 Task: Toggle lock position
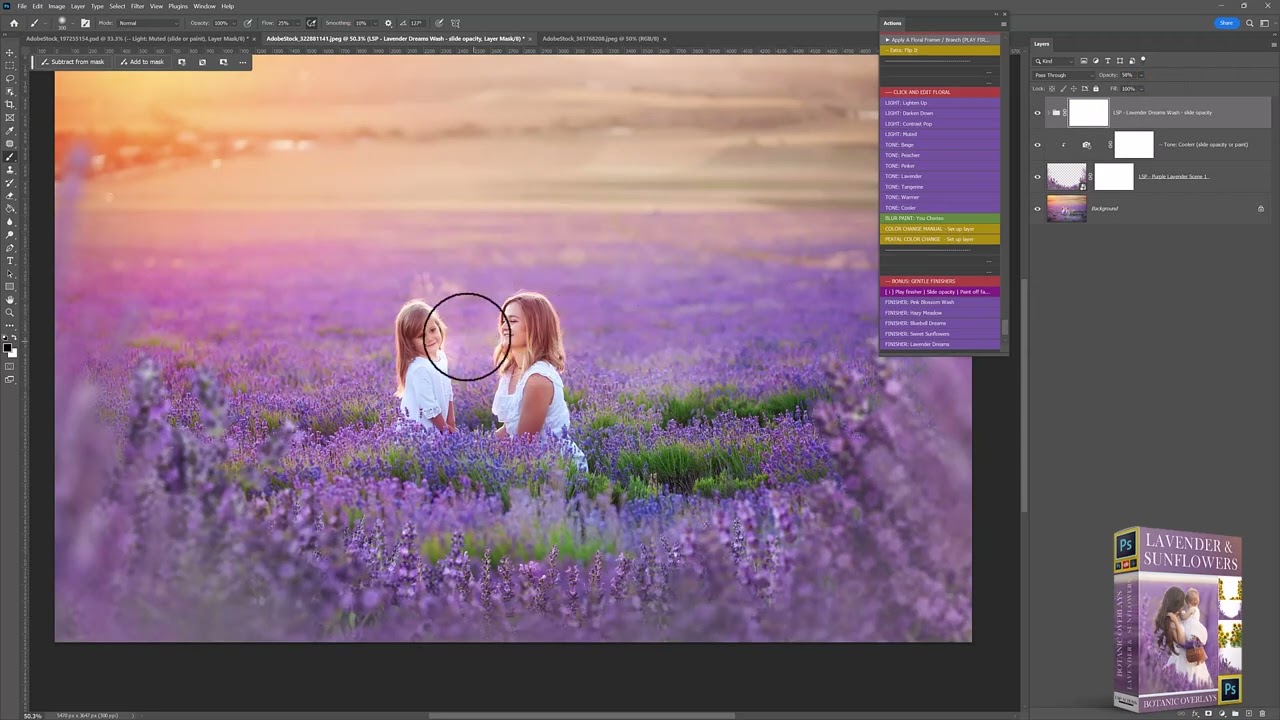[1072, 89]
